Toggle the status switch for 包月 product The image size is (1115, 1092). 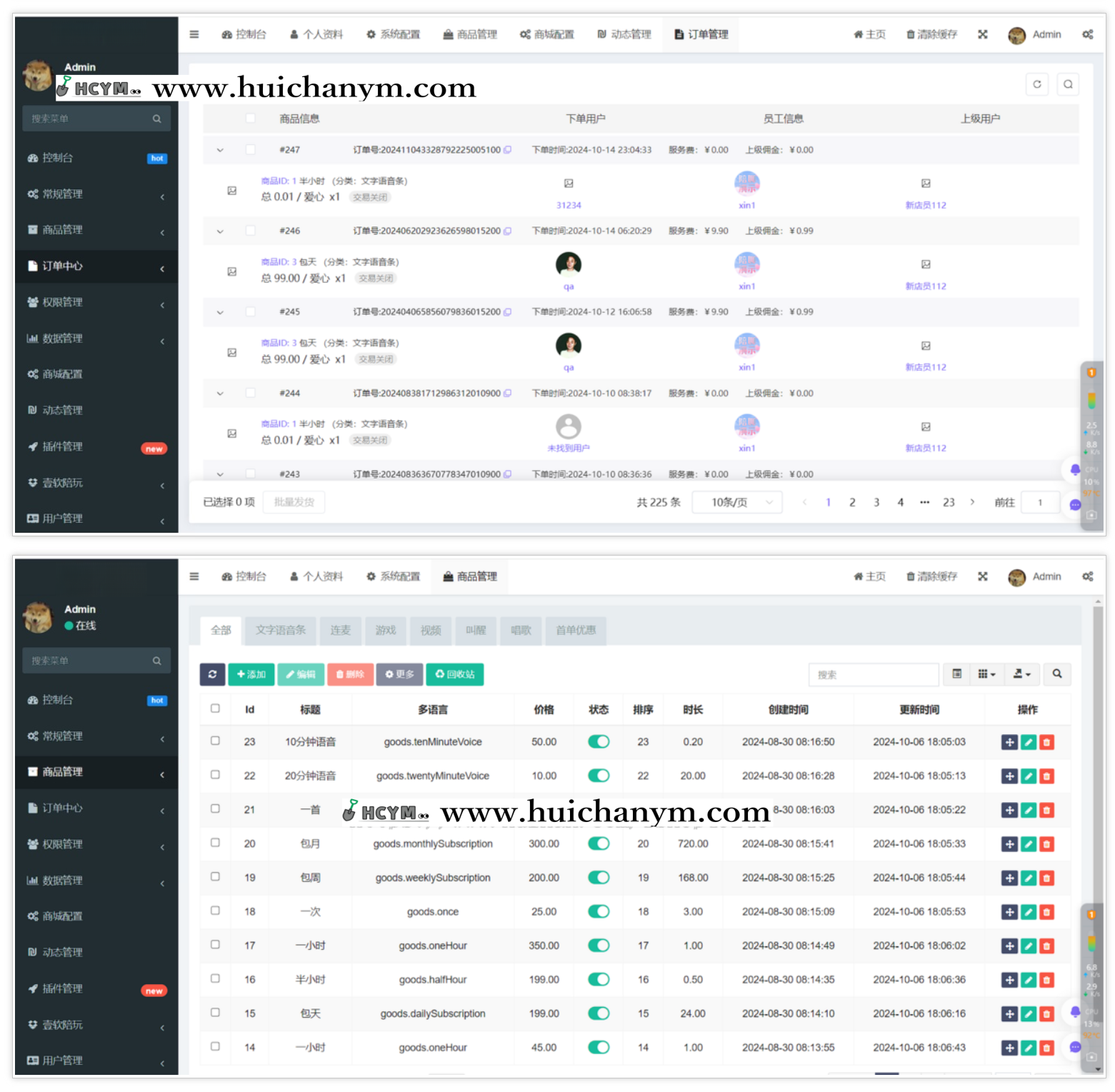coord(599,844)
